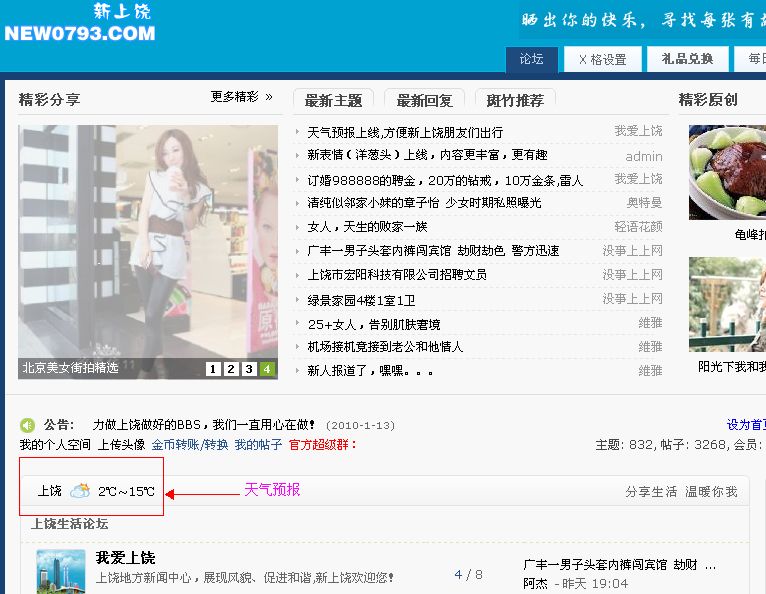Open the 上饶生活论坛 category heading
766x594 pixels.
pyautogui.click(x=69, y=524)
